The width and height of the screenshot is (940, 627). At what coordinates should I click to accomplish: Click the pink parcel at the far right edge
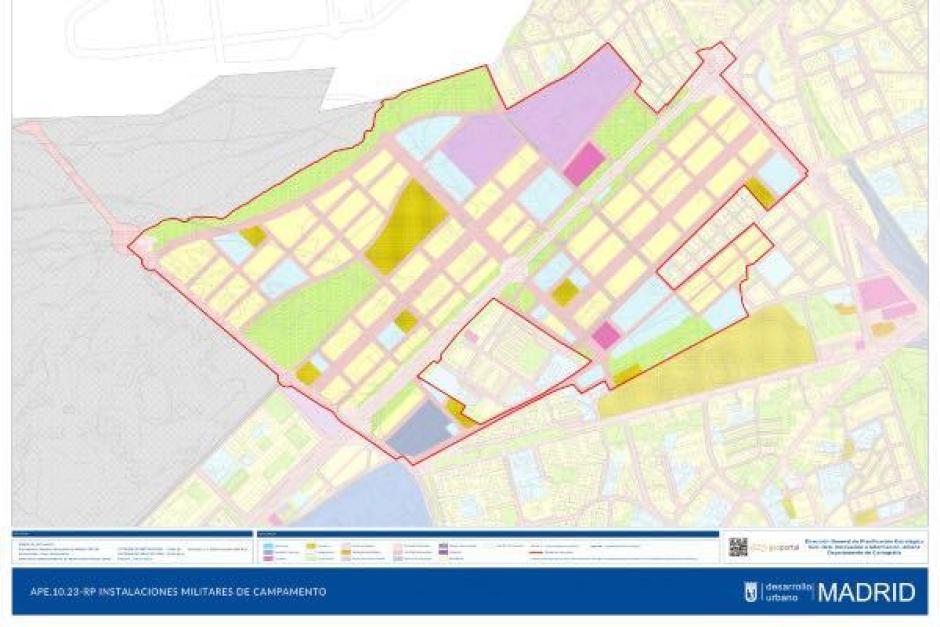(882, 293)
